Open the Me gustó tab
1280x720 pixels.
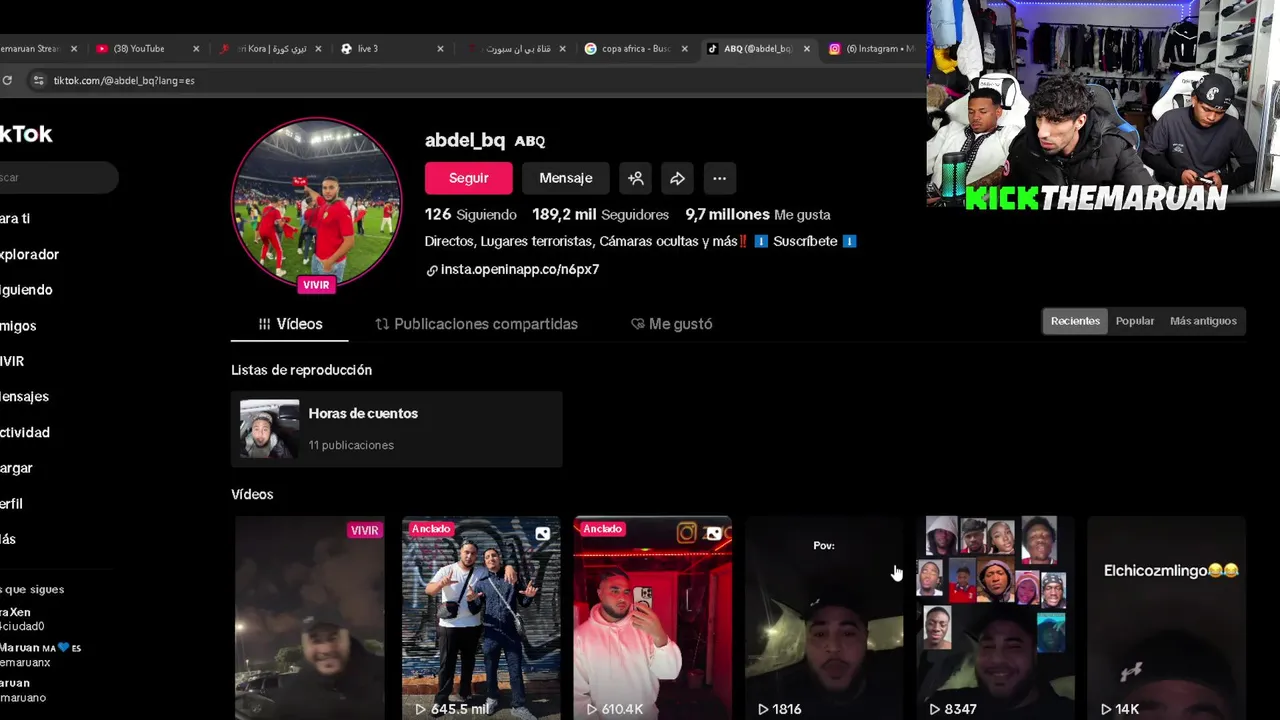[671, 324]
